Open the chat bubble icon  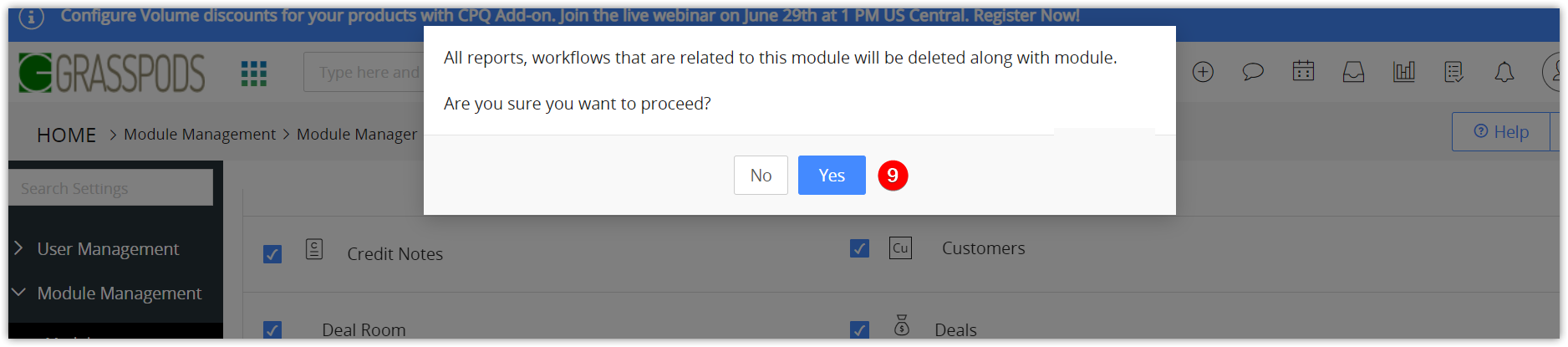click(1253, 72)
